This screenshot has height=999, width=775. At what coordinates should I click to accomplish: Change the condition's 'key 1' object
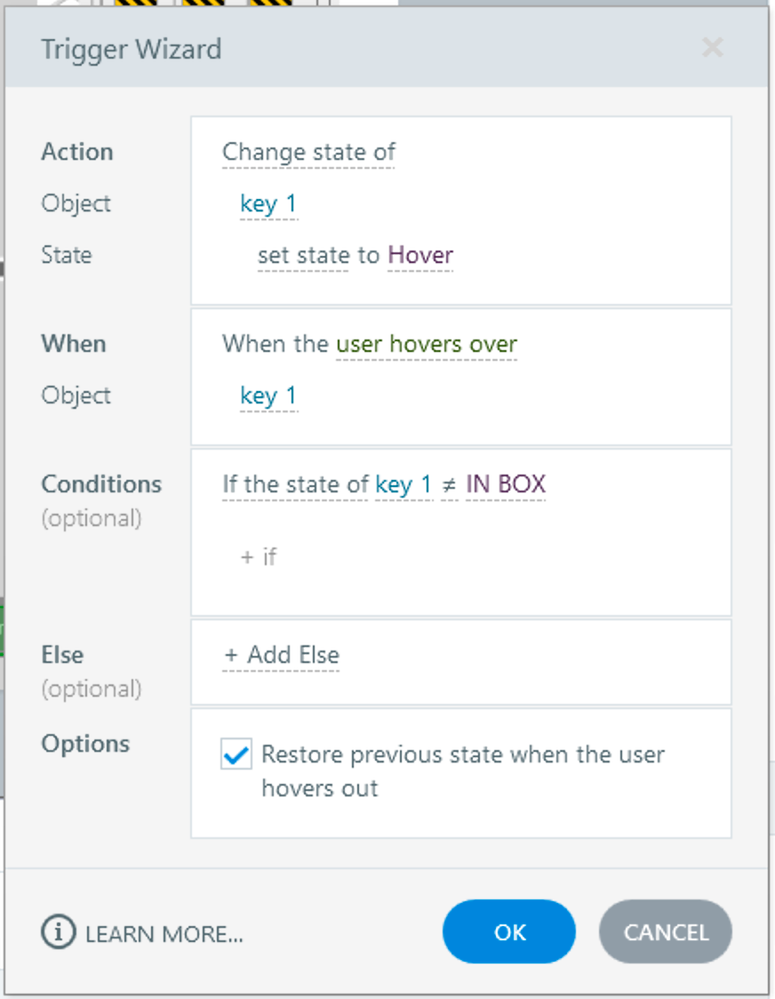coord(403,485)
